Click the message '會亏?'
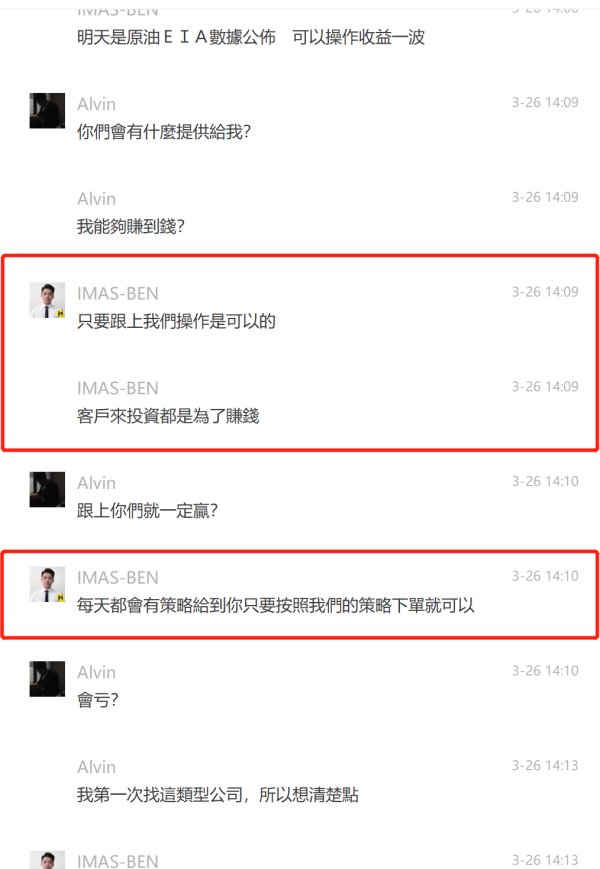This screenshot has height=869, width=600. point(98,700)
